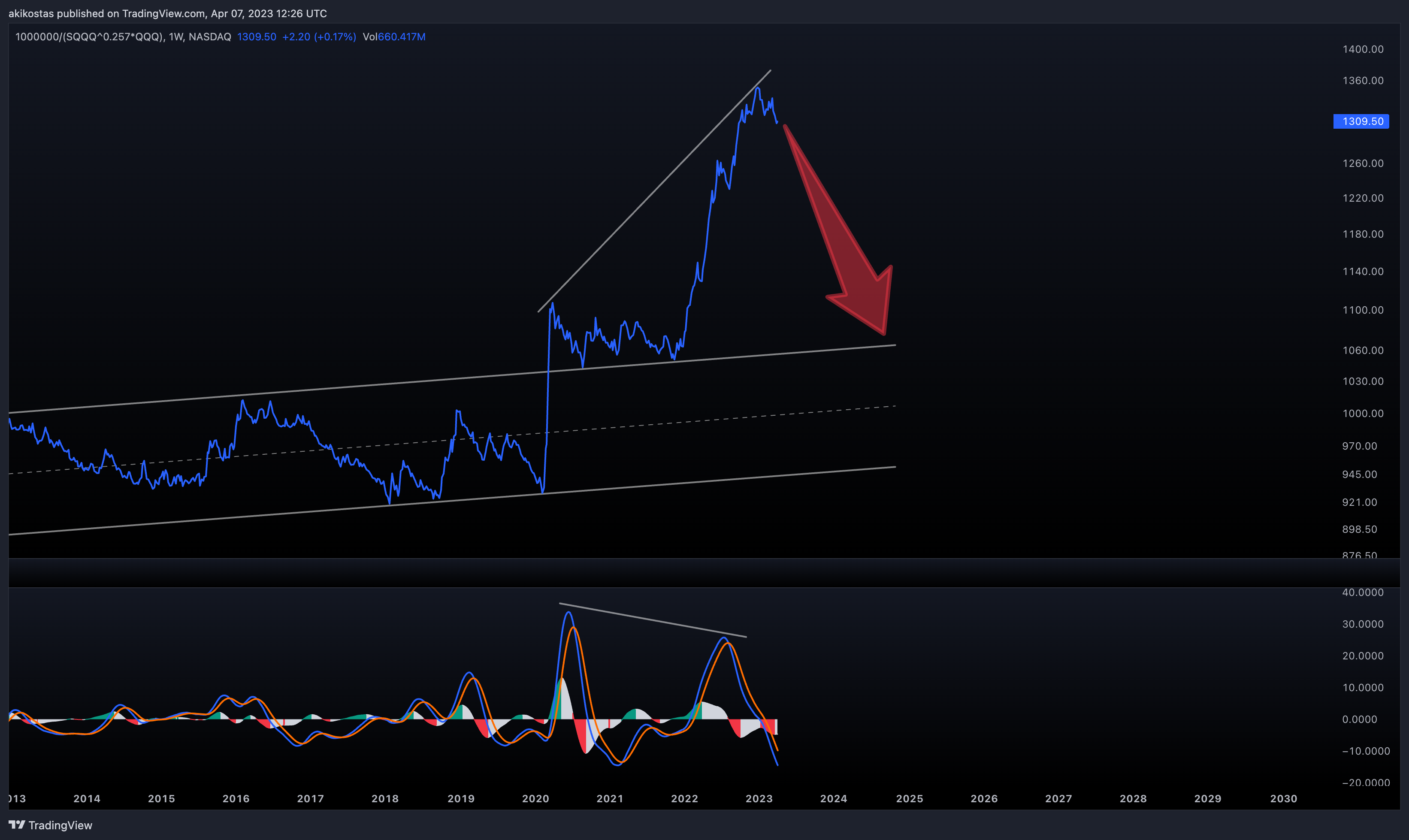Click the 1100.00 price axis label
The height and width of the screenshot is (840, 1409).
1363,310
